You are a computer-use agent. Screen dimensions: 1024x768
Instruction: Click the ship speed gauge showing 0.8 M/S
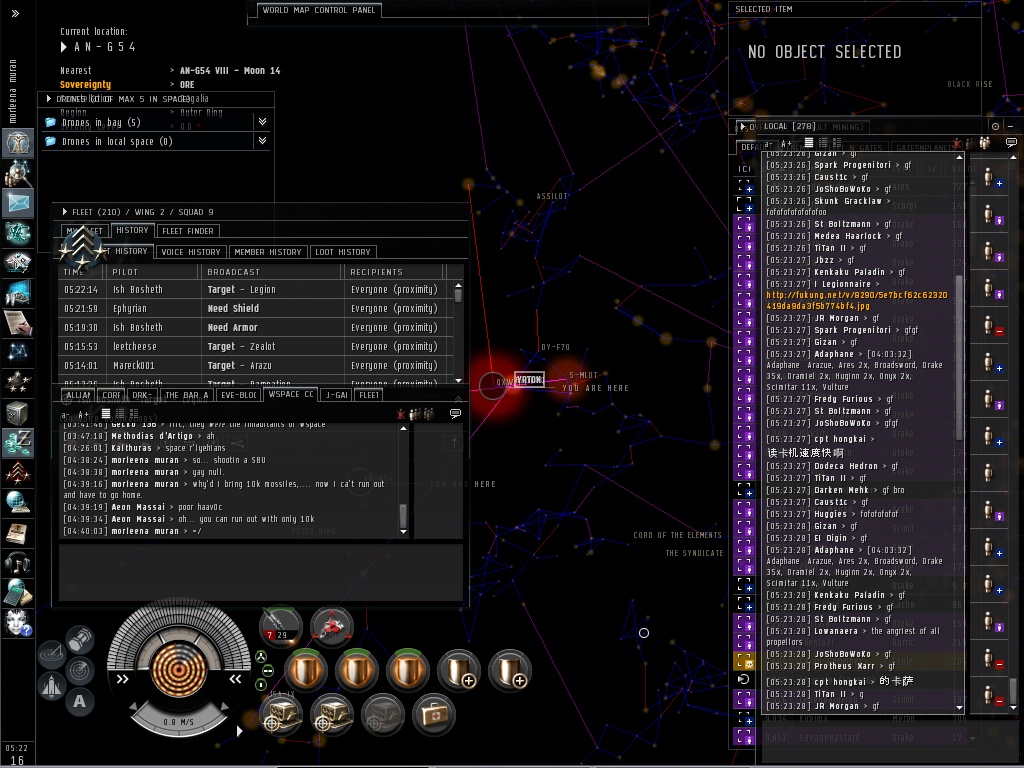click(178, 722)
